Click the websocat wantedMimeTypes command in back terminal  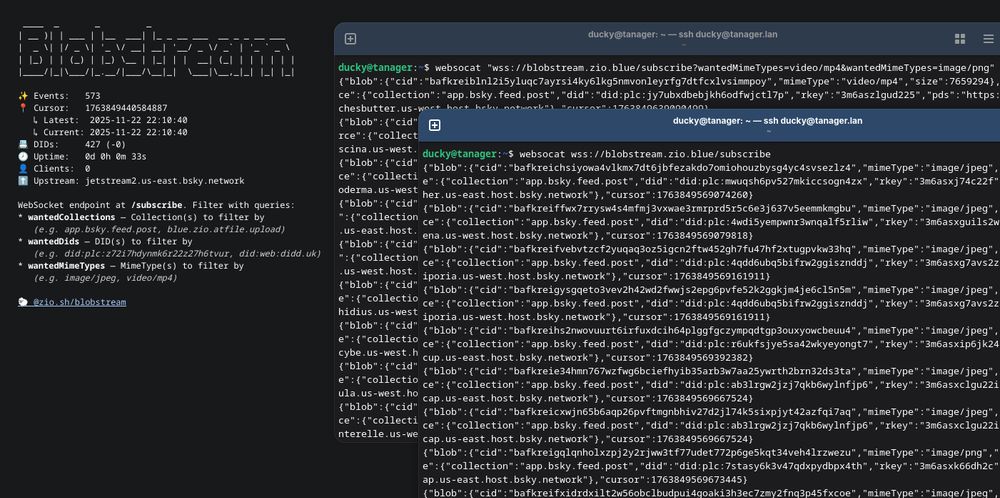(715, 68)
